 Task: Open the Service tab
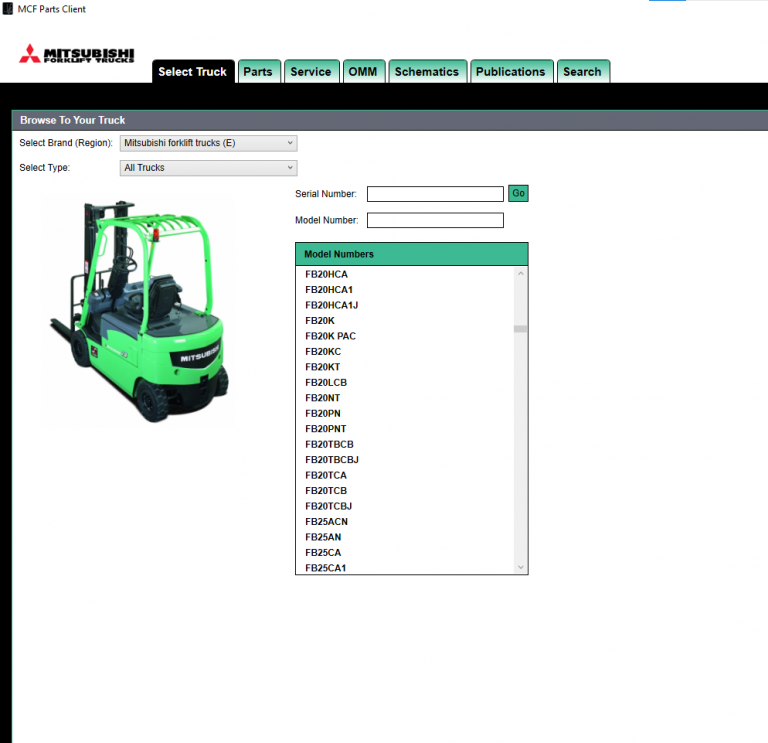click(x=311, y=72)
